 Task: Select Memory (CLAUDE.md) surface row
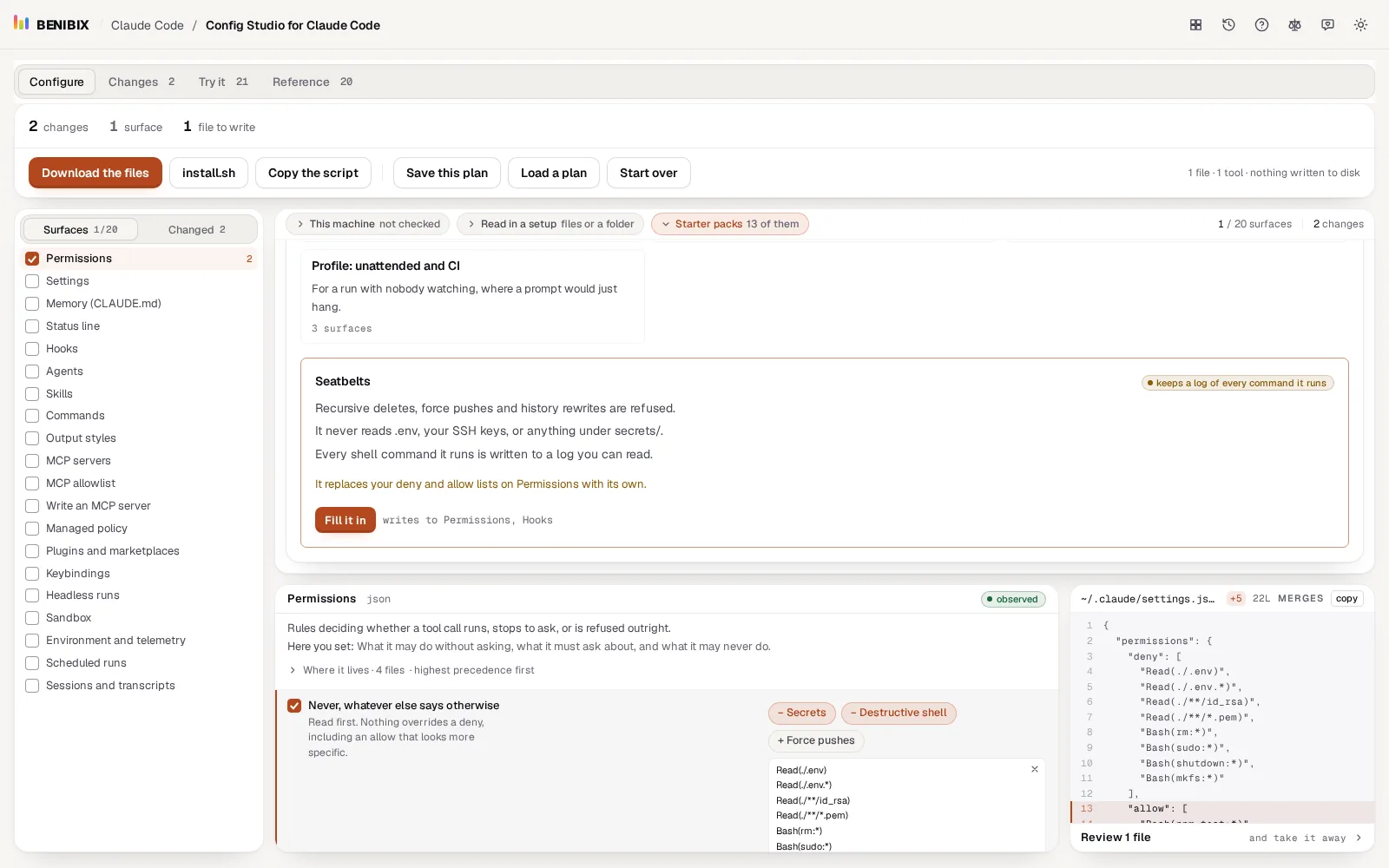tap(139, 304)
